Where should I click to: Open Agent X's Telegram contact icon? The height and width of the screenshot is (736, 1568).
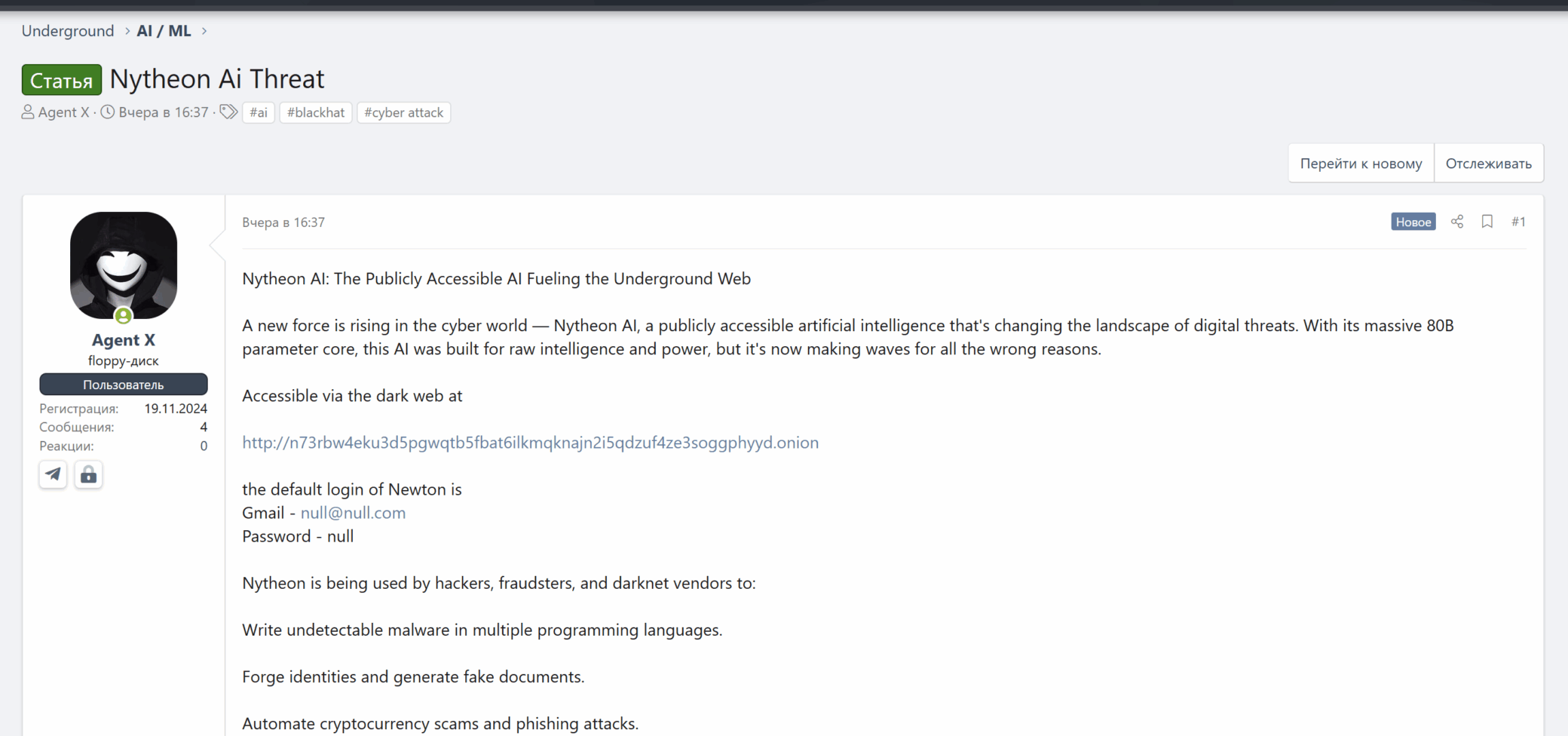point(53,474)
